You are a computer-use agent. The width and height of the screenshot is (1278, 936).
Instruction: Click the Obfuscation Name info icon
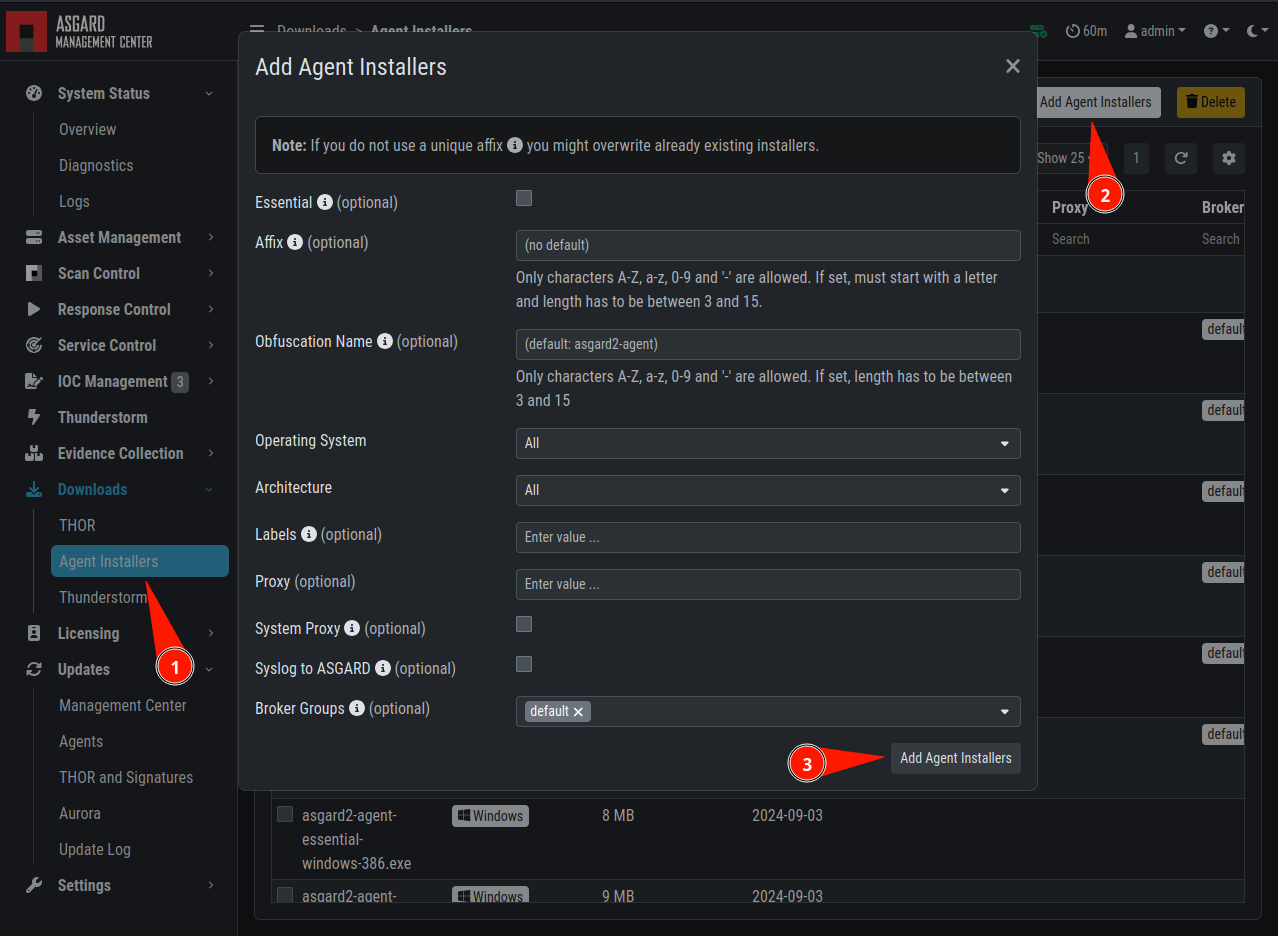pyautogui.click(x=385, y=341)
